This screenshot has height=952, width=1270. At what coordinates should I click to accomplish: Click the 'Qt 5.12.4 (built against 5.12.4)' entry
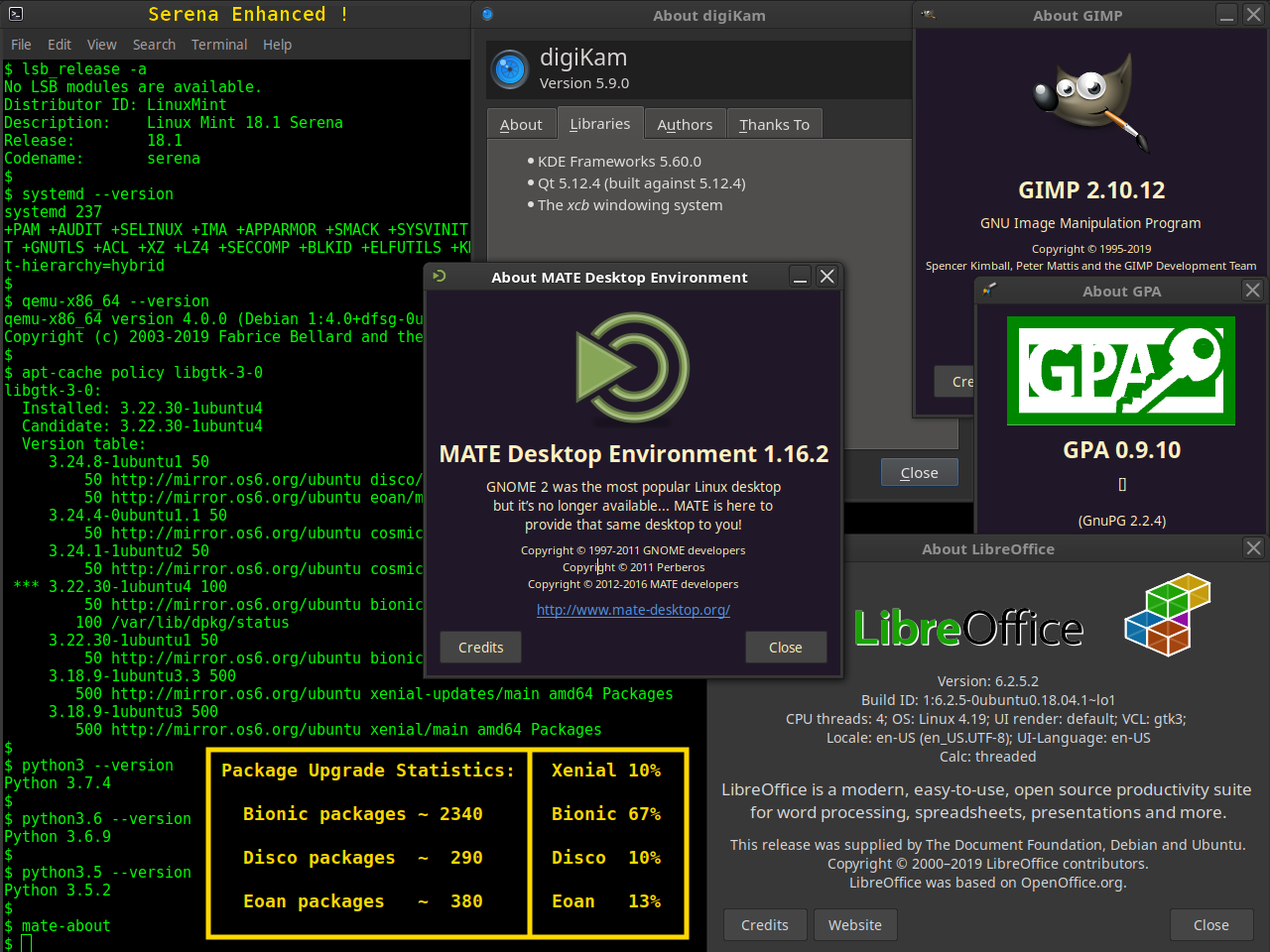tap(641, 182)
